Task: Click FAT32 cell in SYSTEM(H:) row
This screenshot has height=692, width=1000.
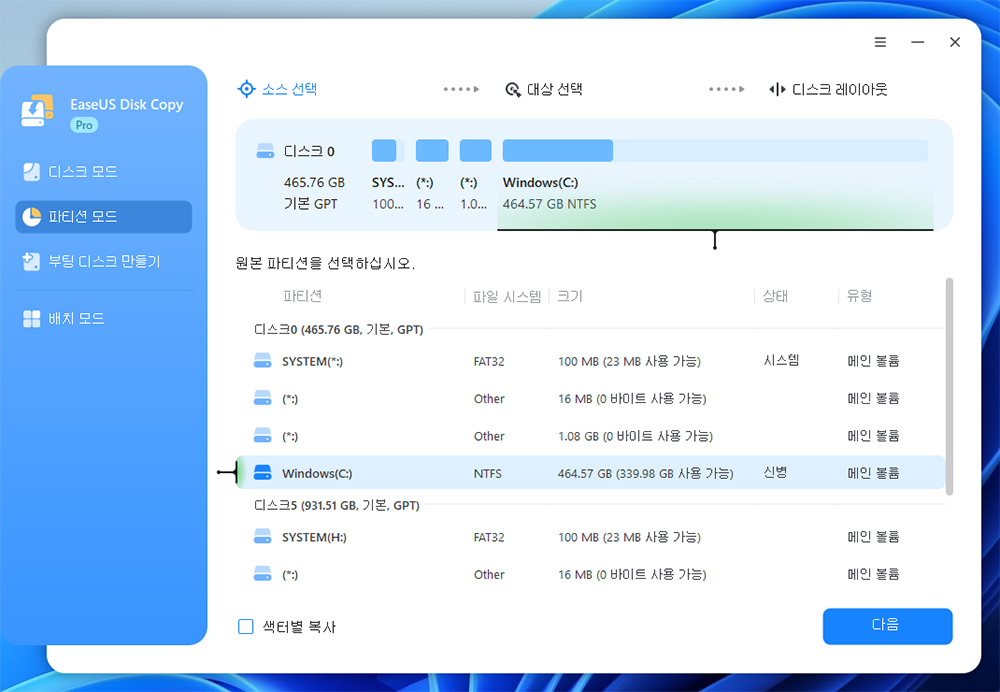Action: (489, 538)
